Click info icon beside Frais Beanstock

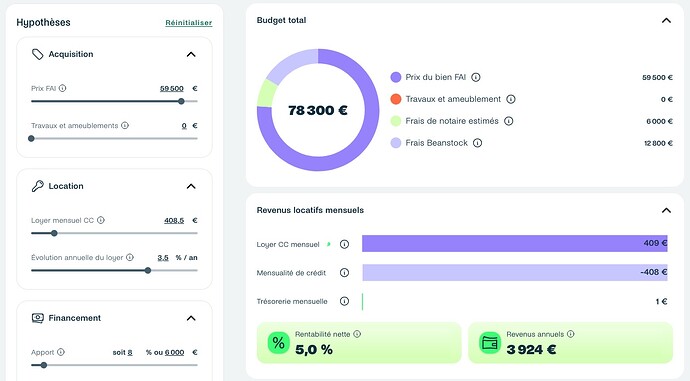(477, 143)
